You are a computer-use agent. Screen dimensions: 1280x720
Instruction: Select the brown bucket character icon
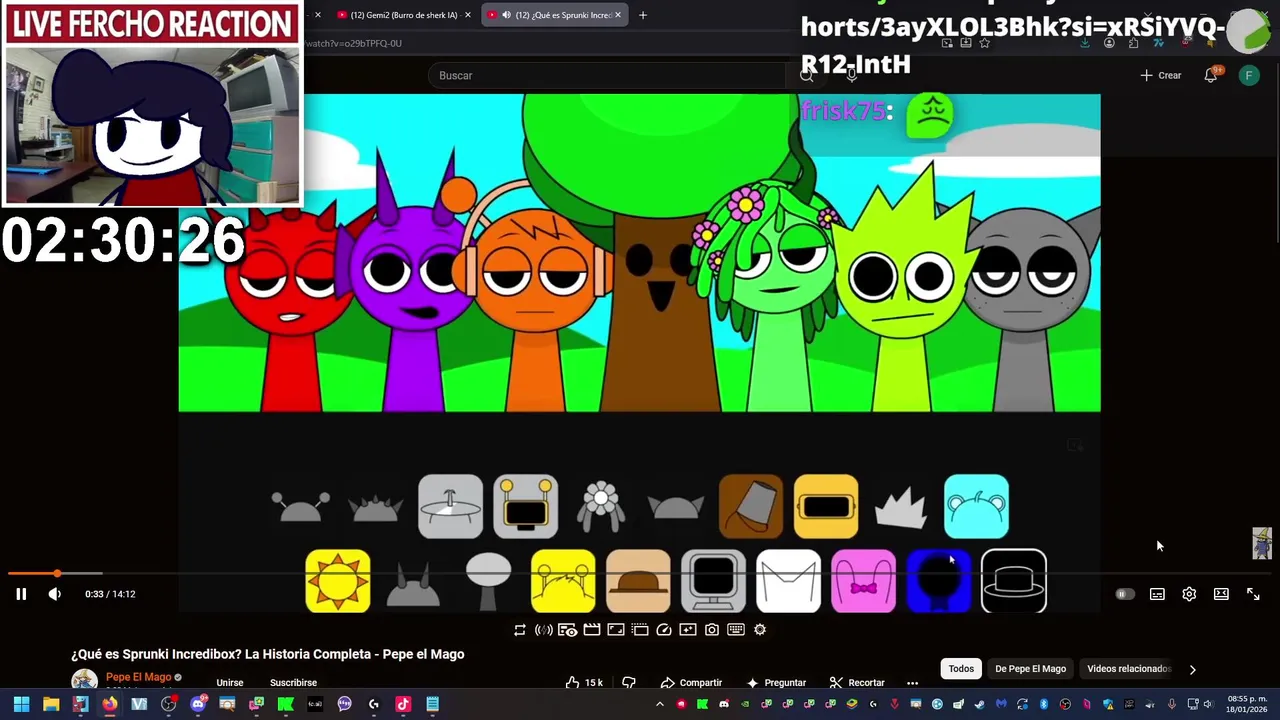tap(751, 506)
